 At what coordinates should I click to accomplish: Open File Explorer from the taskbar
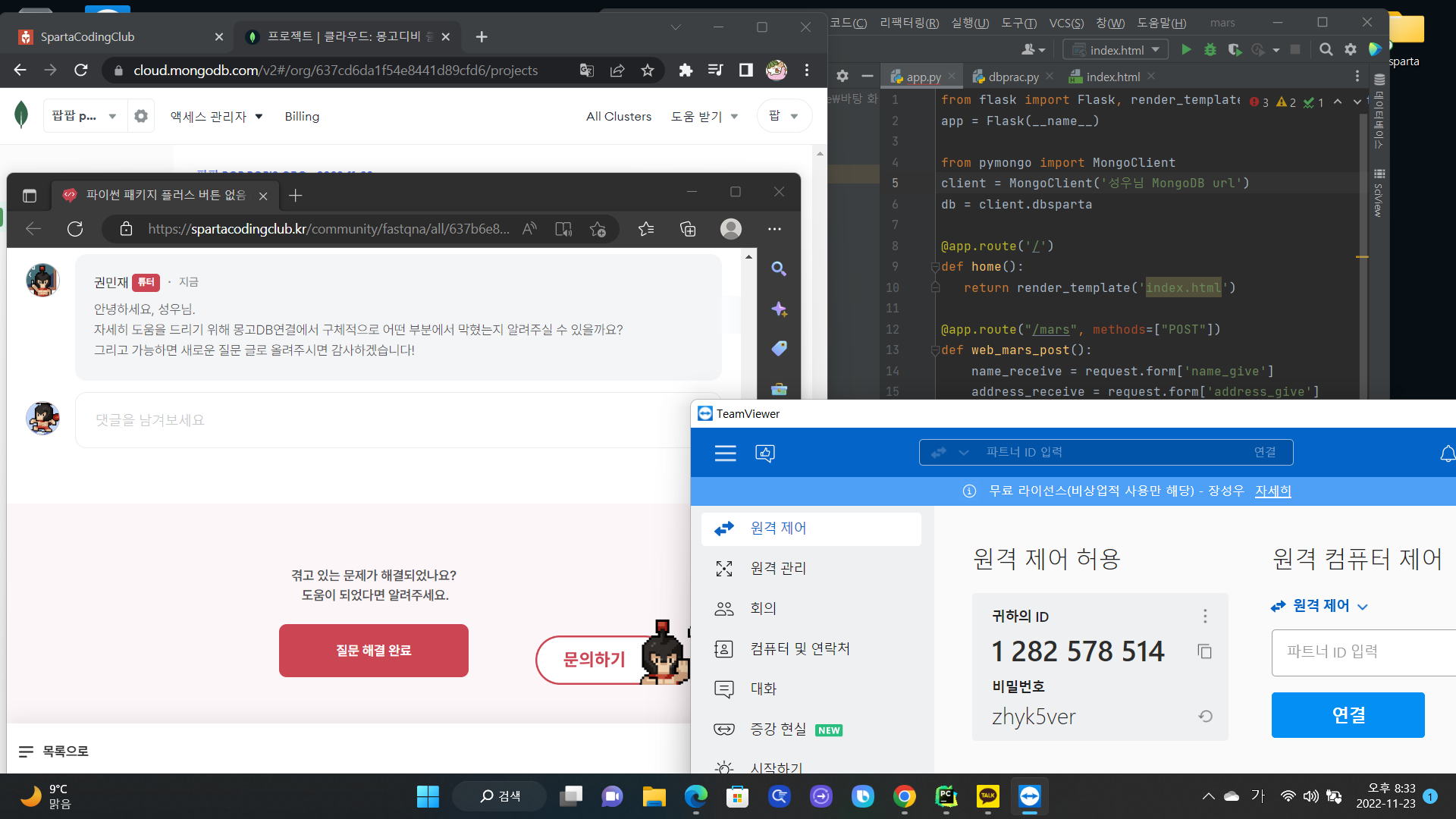(x=654, y=796)
